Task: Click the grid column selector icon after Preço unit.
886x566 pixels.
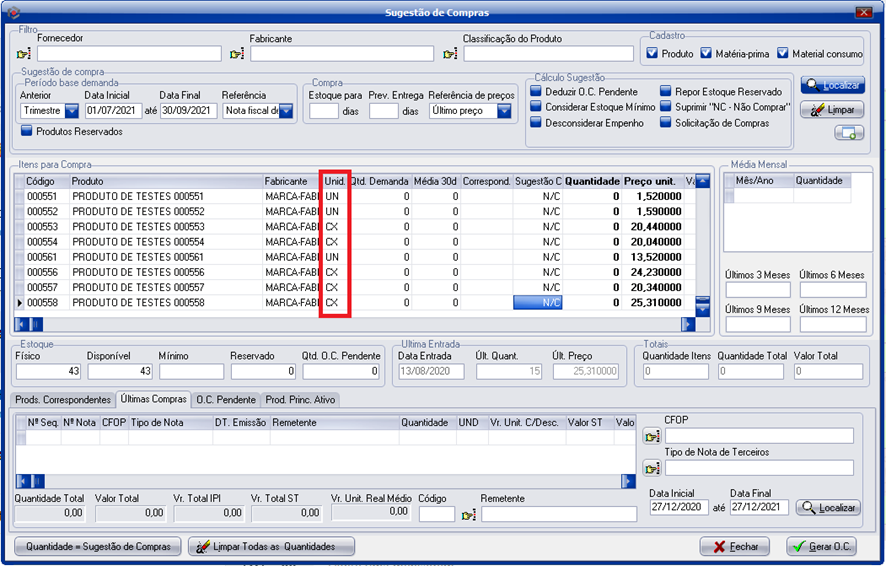Action: point(702,181)
